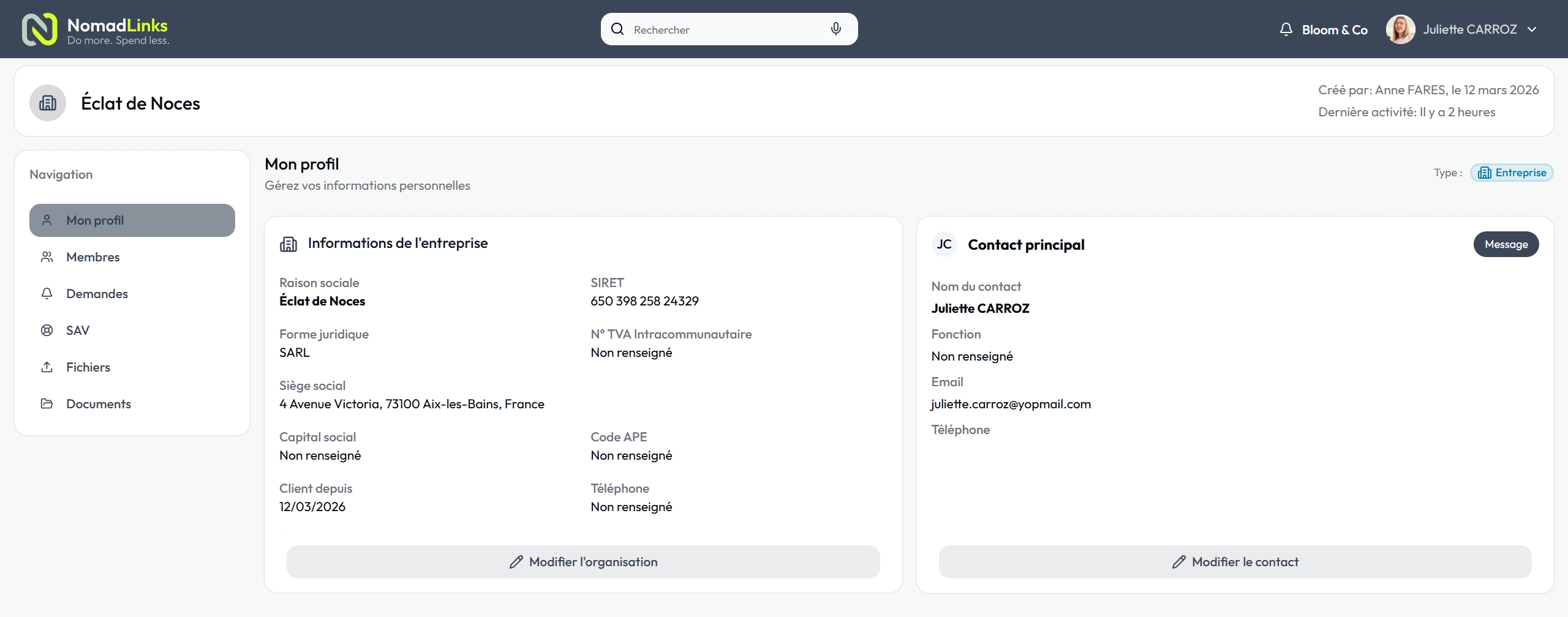This screenshot has height=617, width=1568.
Task: Click the Dernière activité: Il y a 2 heures
Action: [1407, 112]
